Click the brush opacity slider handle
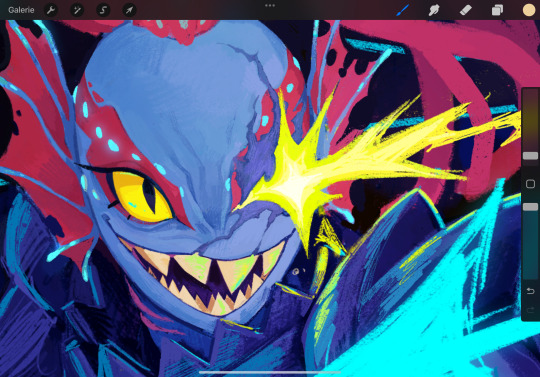 tap(530, 207)
